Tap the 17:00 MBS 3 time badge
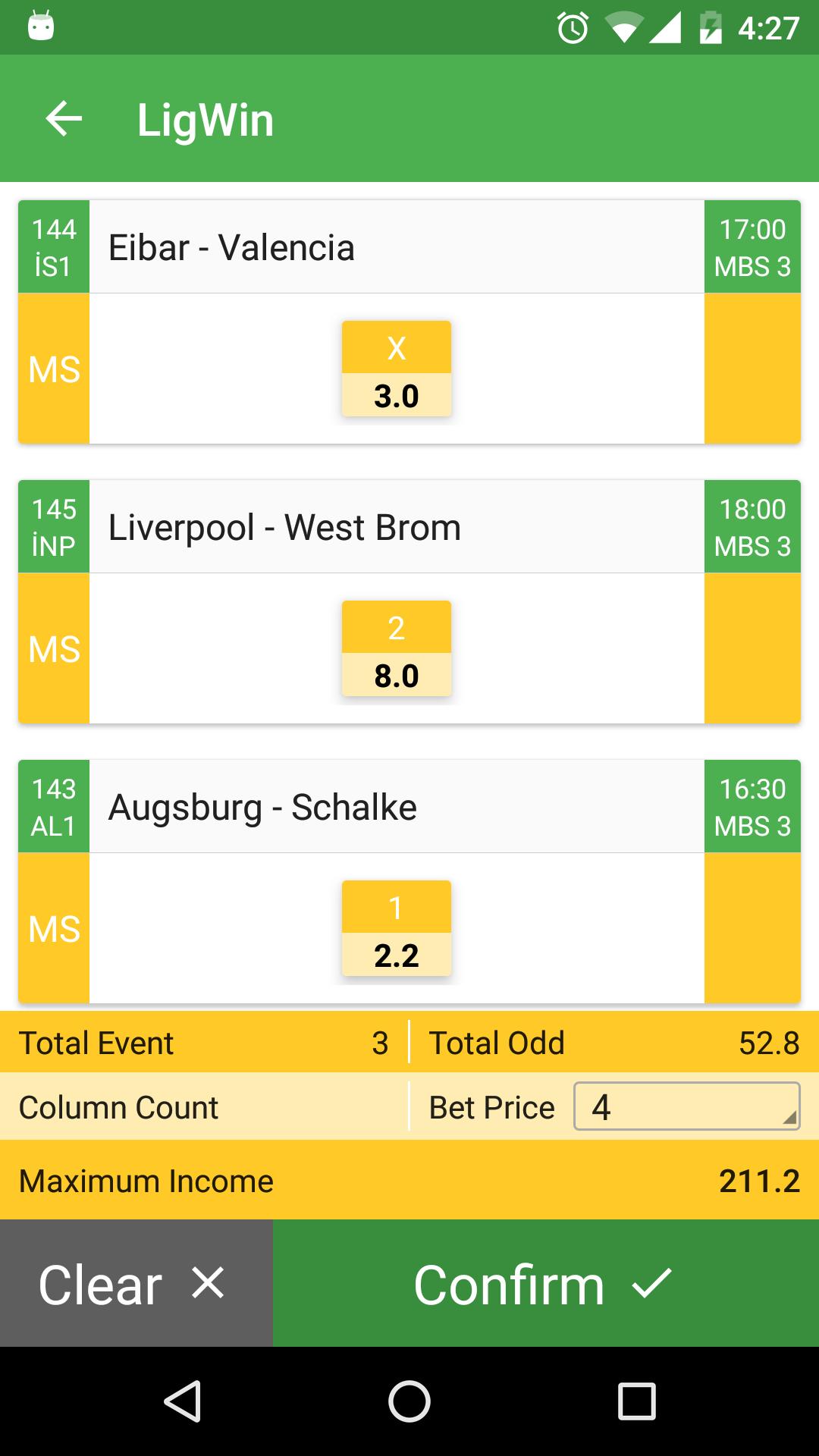Image resolution: width=819 pixels, height=1456 pixels. click(752, 247)
